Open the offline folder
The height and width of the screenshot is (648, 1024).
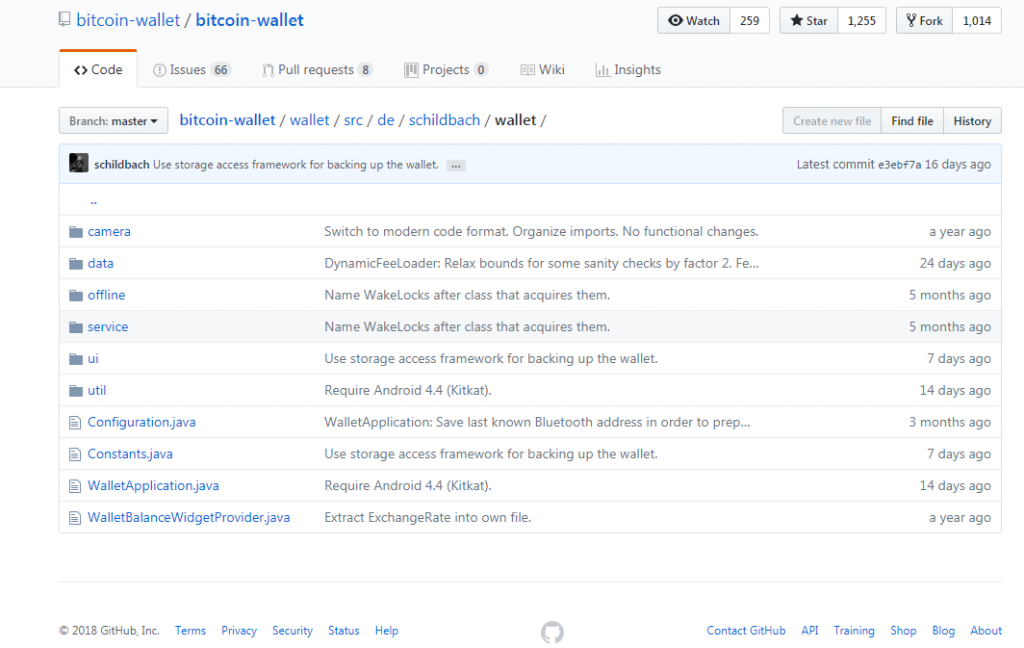106,295
